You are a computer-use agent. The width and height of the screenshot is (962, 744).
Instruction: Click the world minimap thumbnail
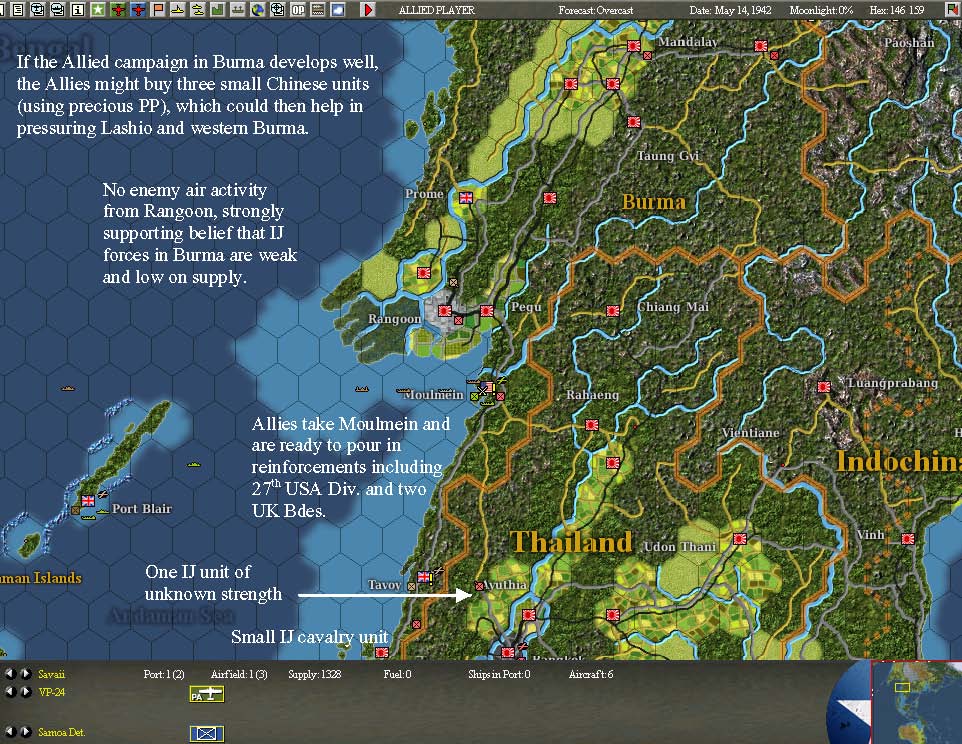pos(917,704)
